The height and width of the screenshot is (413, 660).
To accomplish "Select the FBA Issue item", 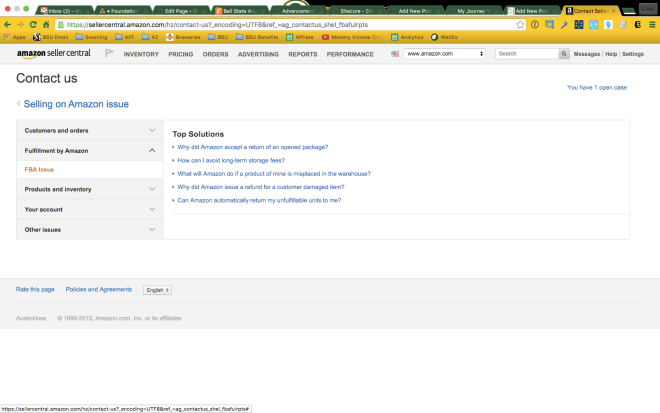I will (40, 169).
